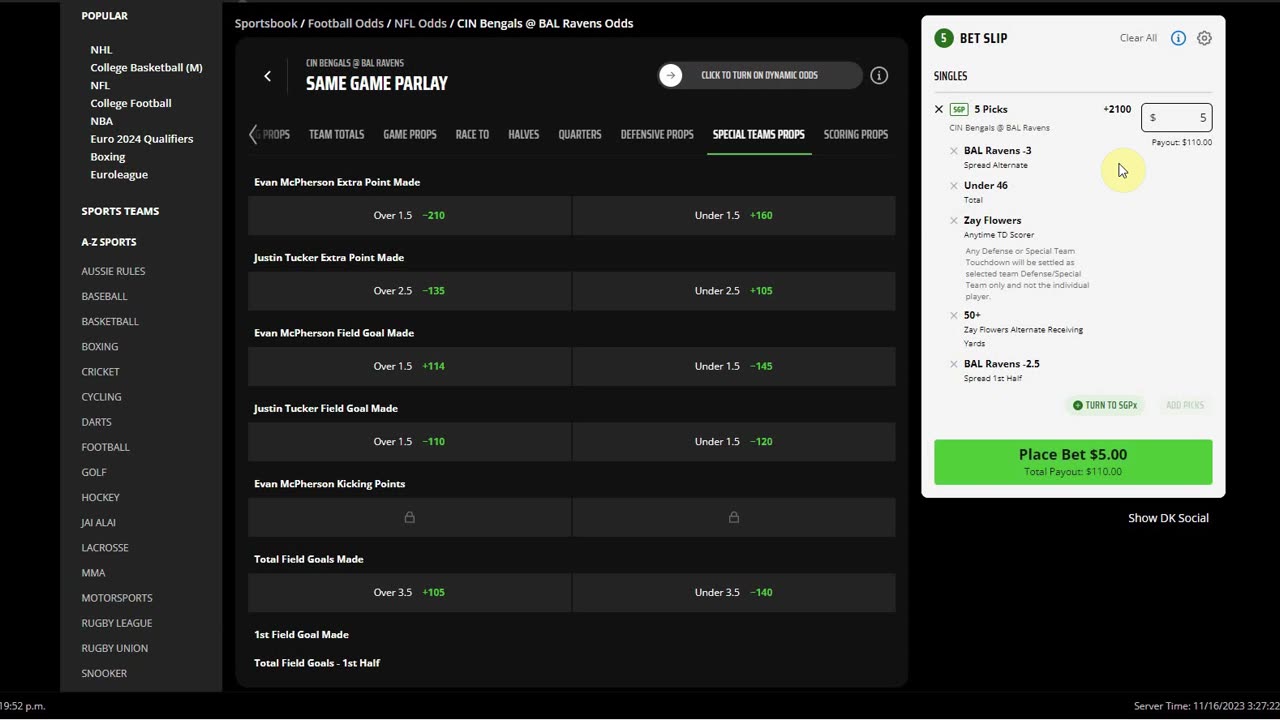The width and height of the screenshot is (1280, 720).
Task: Open Team Totals tab
Action: [x=336, y=134]
